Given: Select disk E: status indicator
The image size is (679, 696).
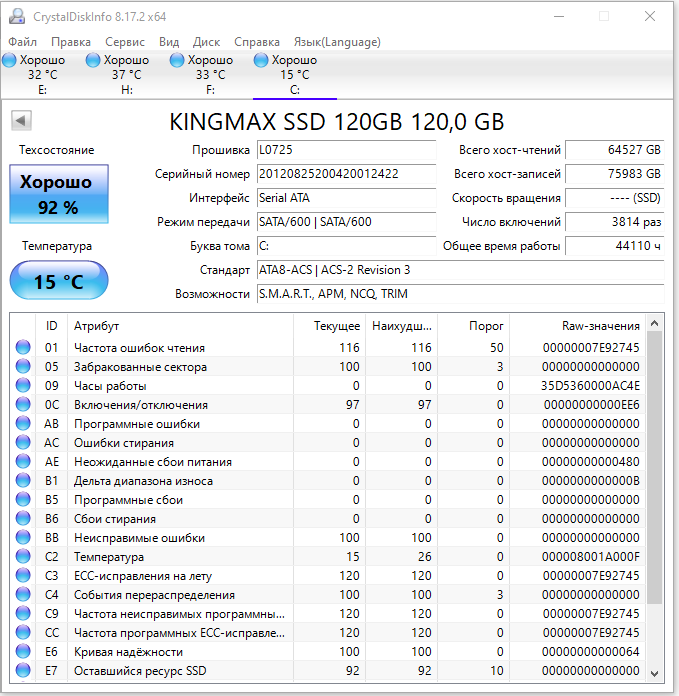Looking at the screenshot, I should click(x=9, y=60).
